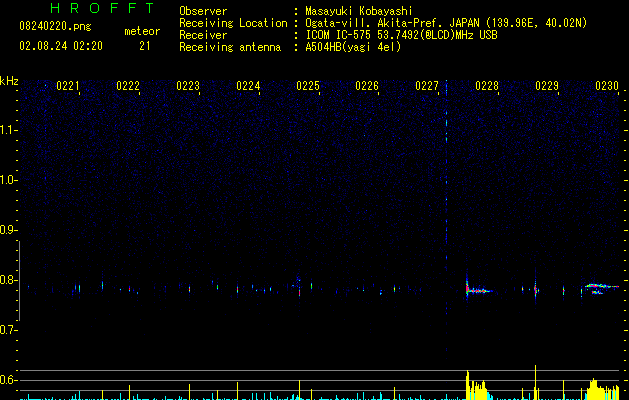Image resolution: width=629 pixels, height=400 pixels.
Task: Click the 0230 time marker
Action: 607,86
